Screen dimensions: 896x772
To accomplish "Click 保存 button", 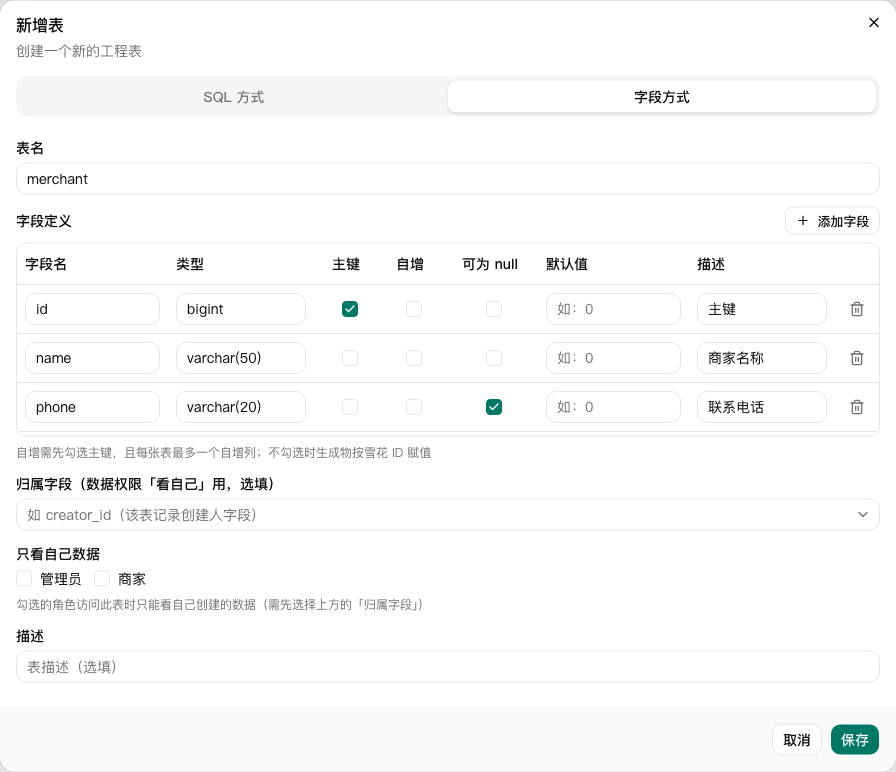I will pos(854,740).
